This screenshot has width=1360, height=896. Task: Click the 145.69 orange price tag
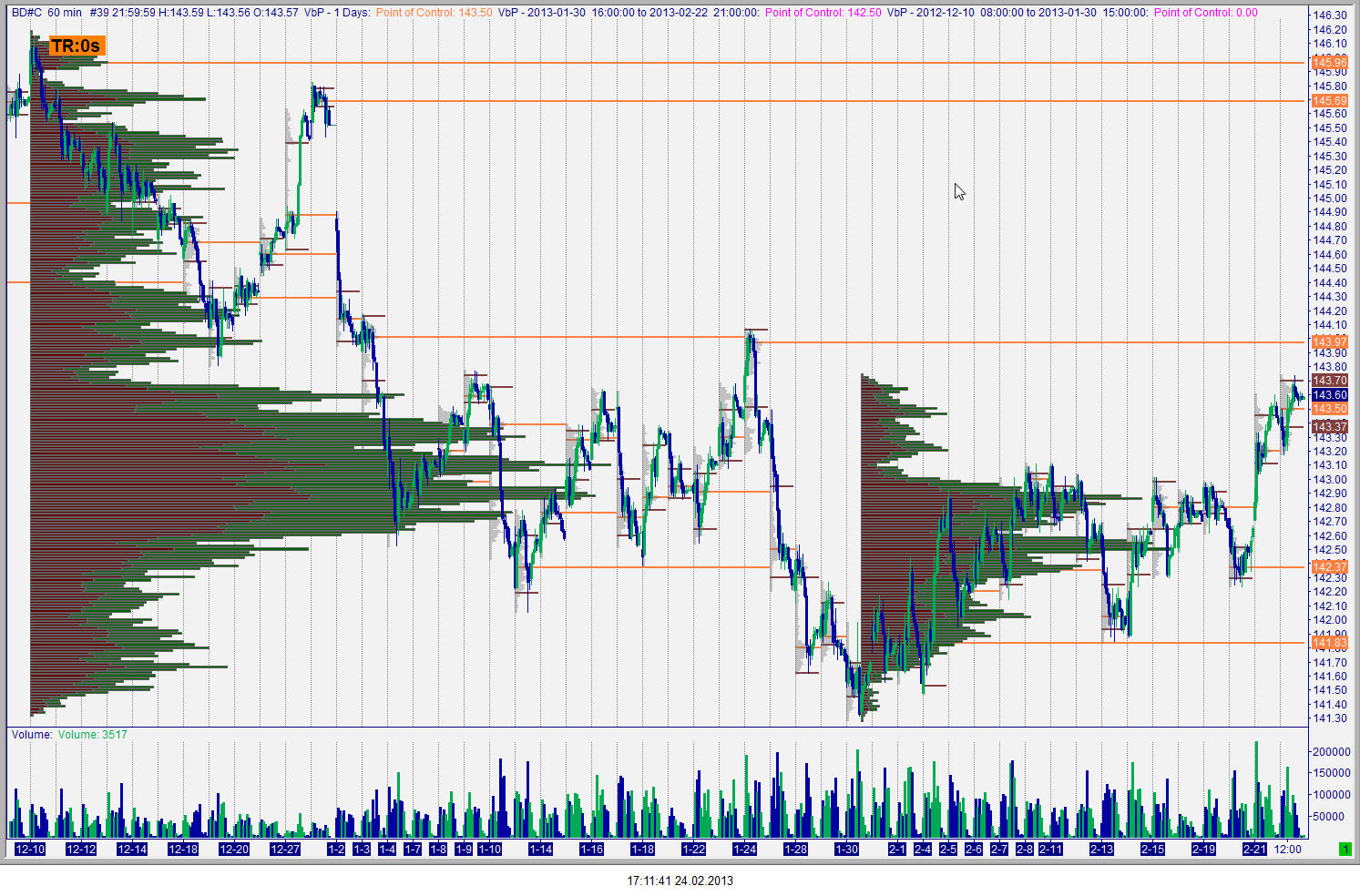pos(1330,101)
